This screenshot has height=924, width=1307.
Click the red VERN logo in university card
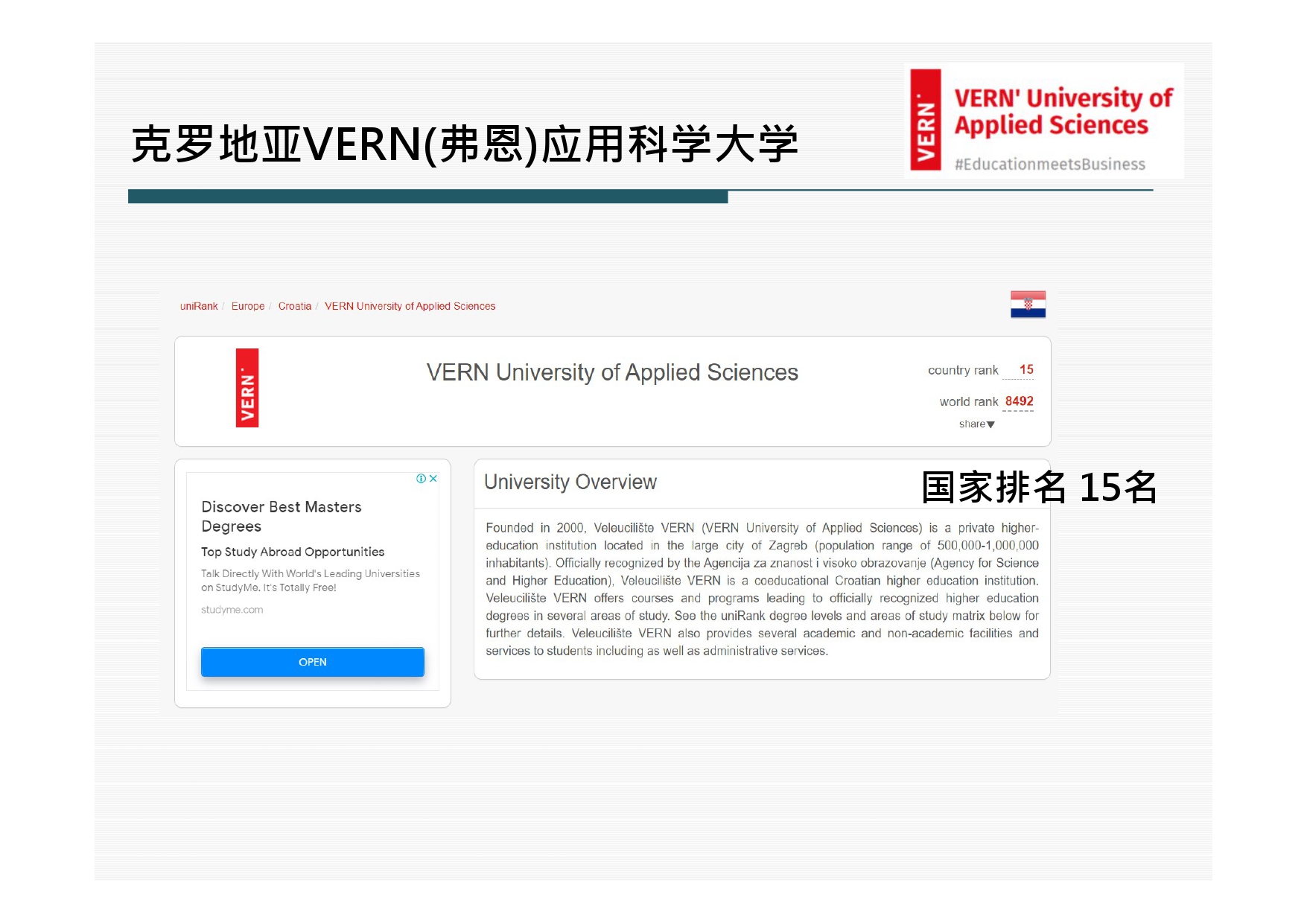pos(247,388)
